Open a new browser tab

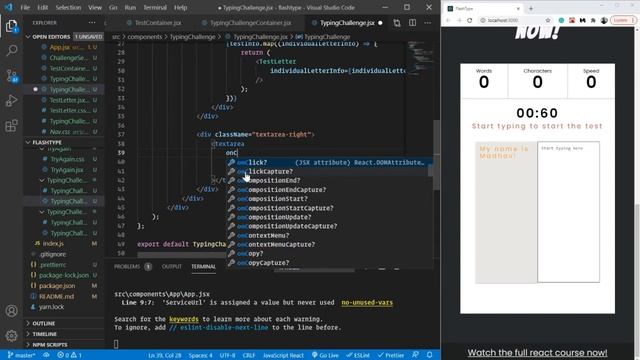click(531, 8)
